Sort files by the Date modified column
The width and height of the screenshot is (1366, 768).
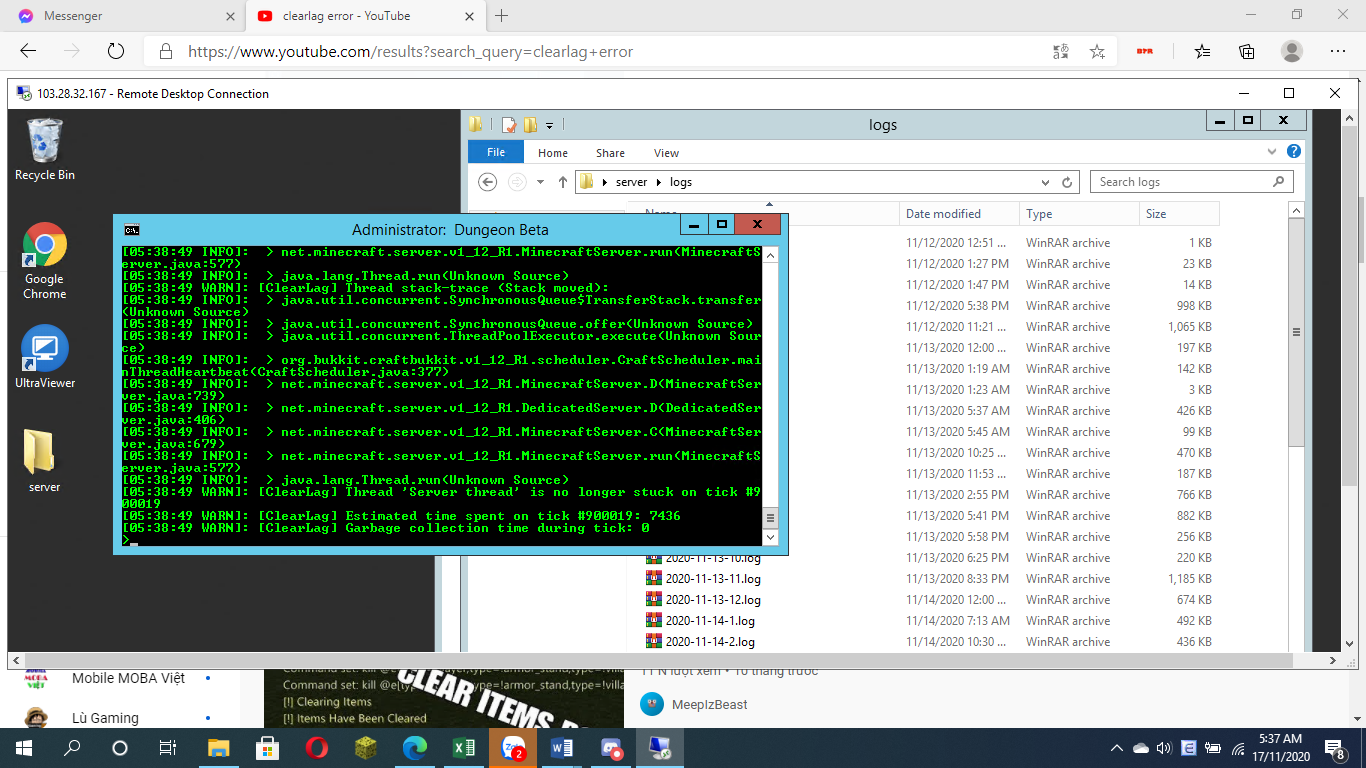(x=960, y=214)
